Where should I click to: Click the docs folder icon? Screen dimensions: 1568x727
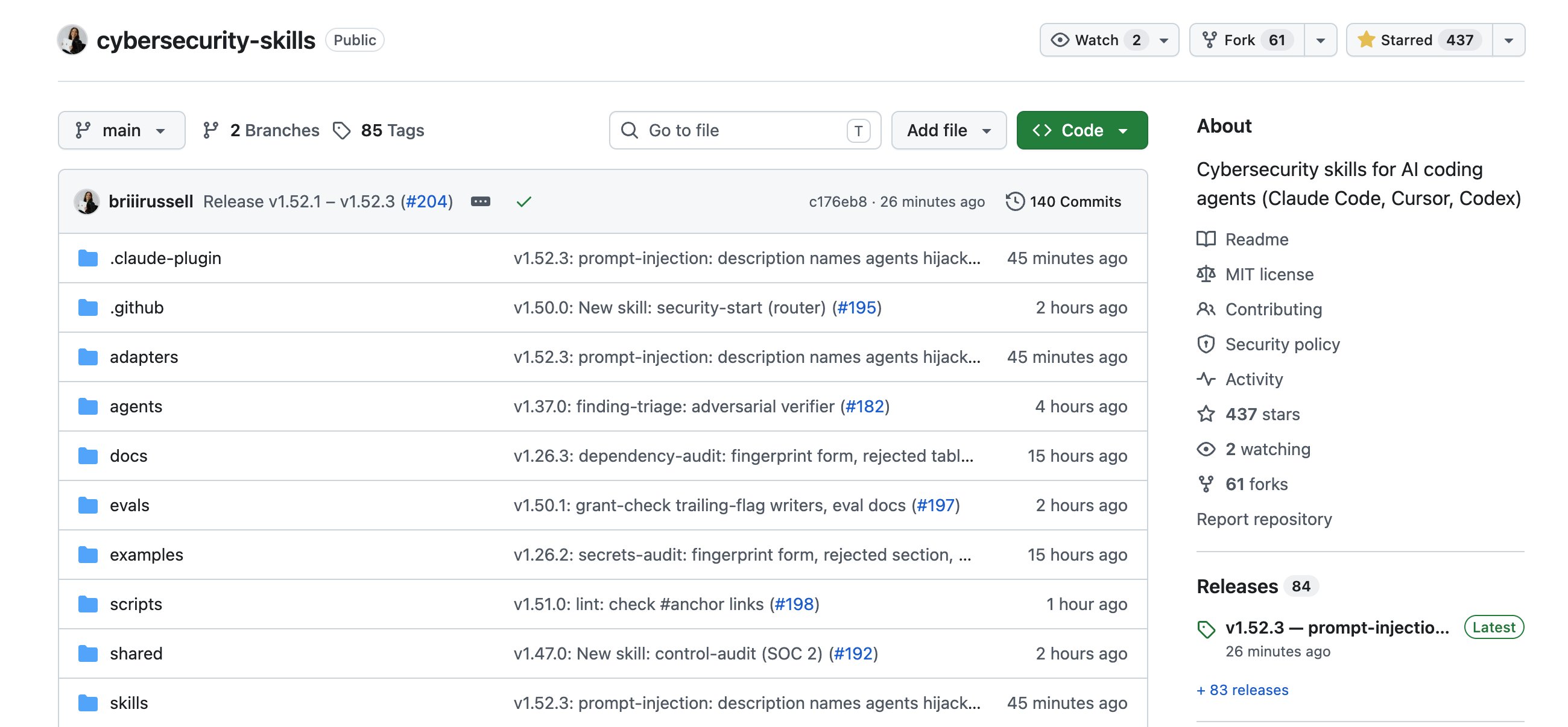[87, 456]
